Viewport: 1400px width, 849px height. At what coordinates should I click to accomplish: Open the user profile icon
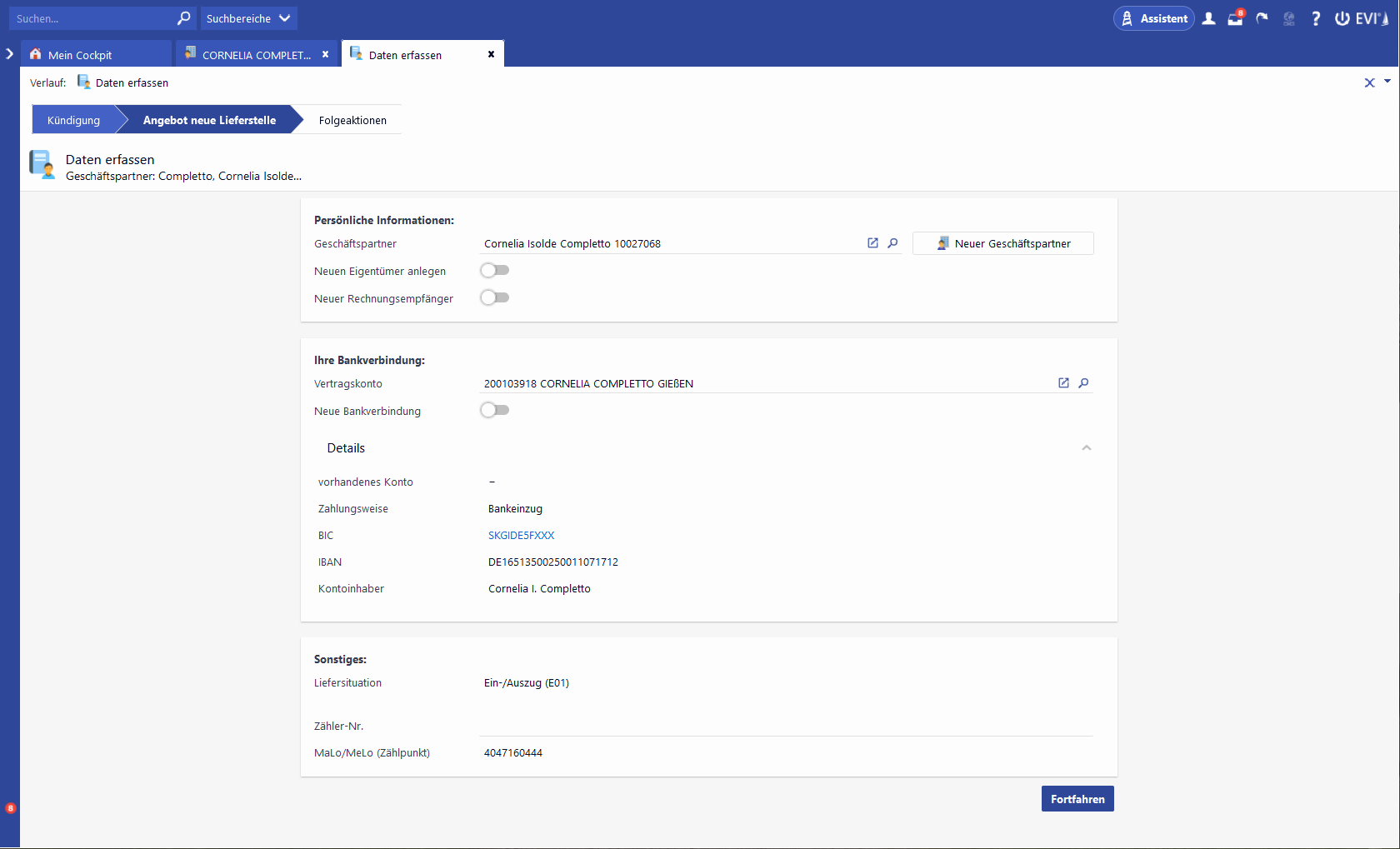pos(1208,18)
